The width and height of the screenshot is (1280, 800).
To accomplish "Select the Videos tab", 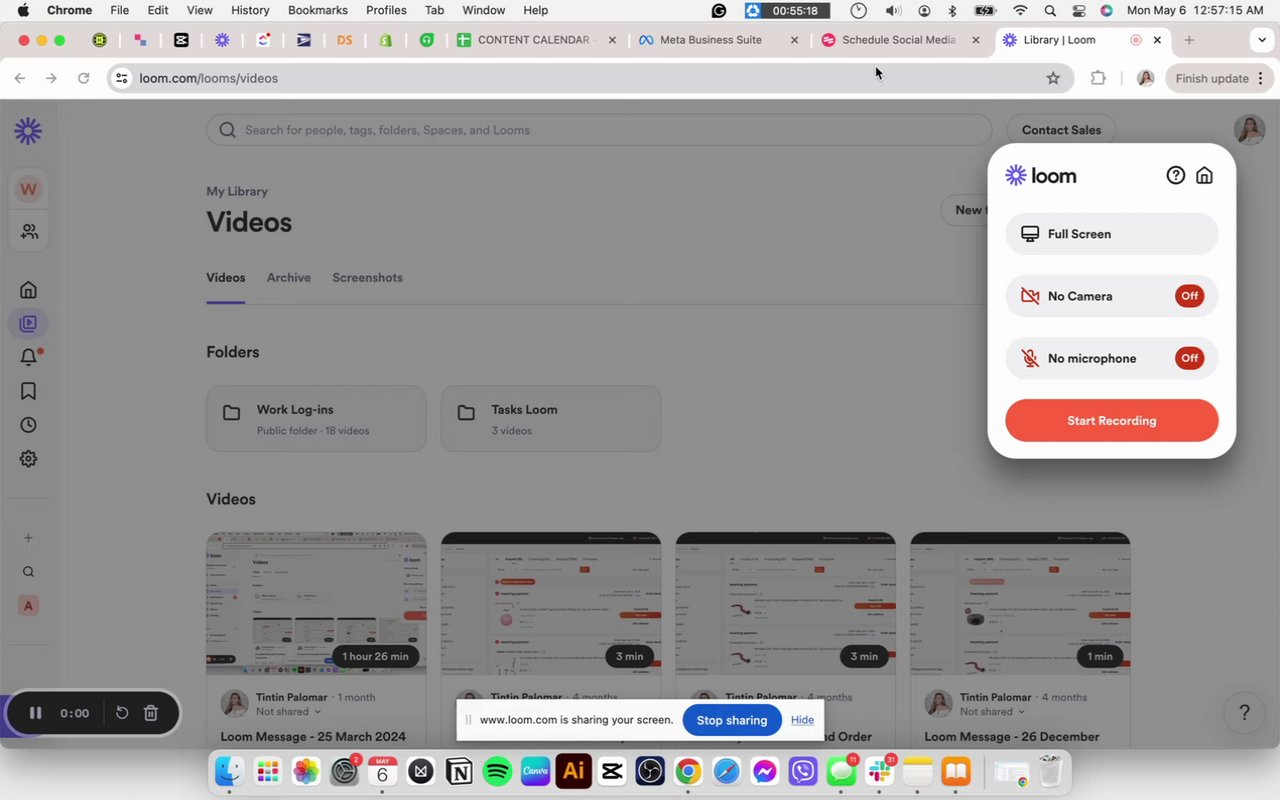I will click(226, 278).
